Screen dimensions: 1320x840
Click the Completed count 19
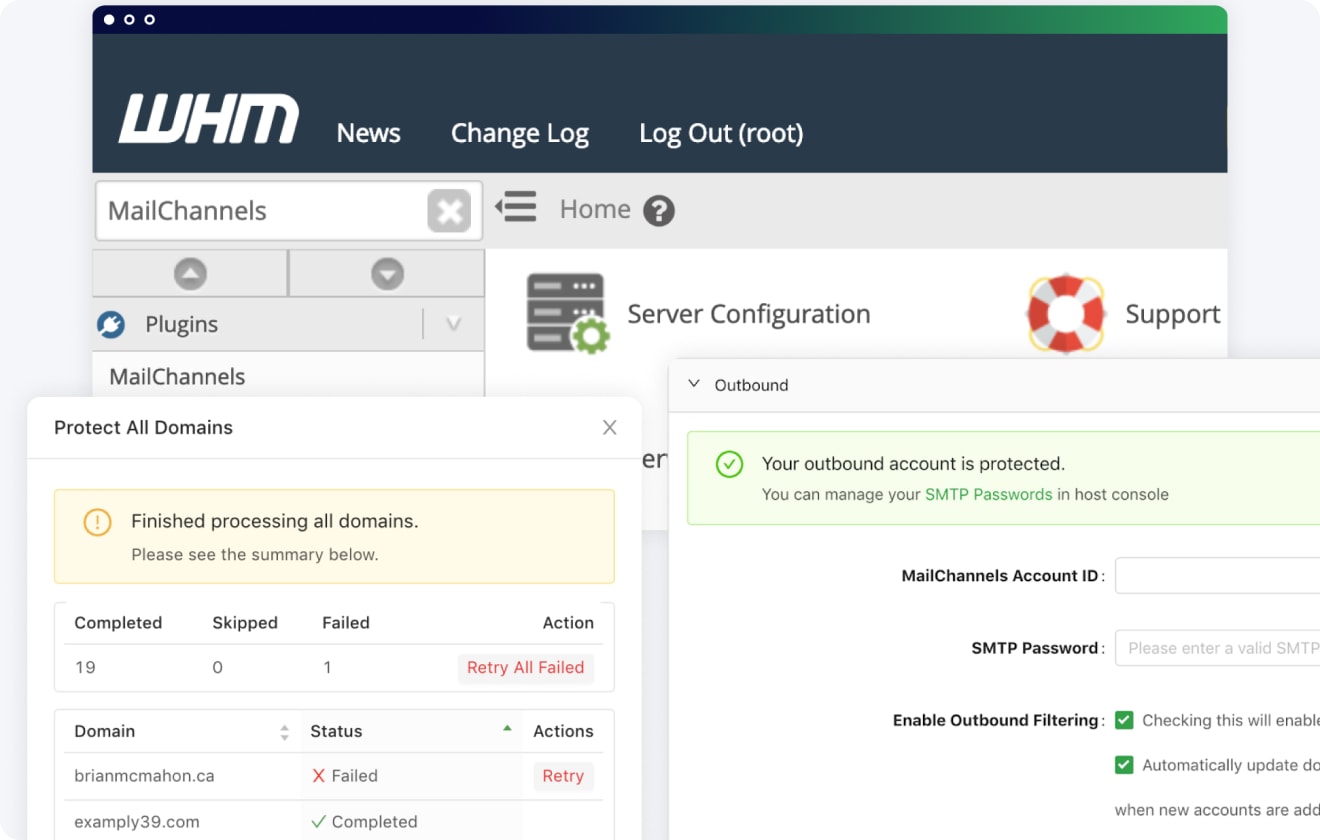pos(85,668)
